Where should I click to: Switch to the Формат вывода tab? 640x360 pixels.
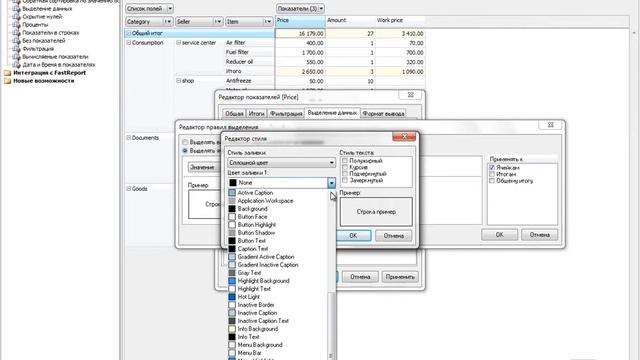tap(384, 113)
